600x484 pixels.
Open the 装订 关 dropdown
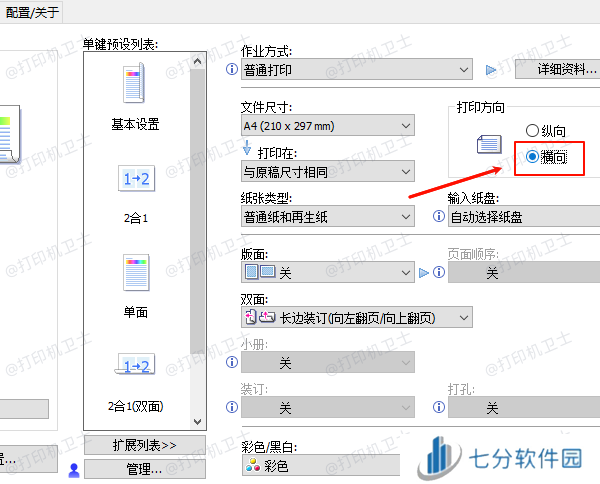coord(328,407)
